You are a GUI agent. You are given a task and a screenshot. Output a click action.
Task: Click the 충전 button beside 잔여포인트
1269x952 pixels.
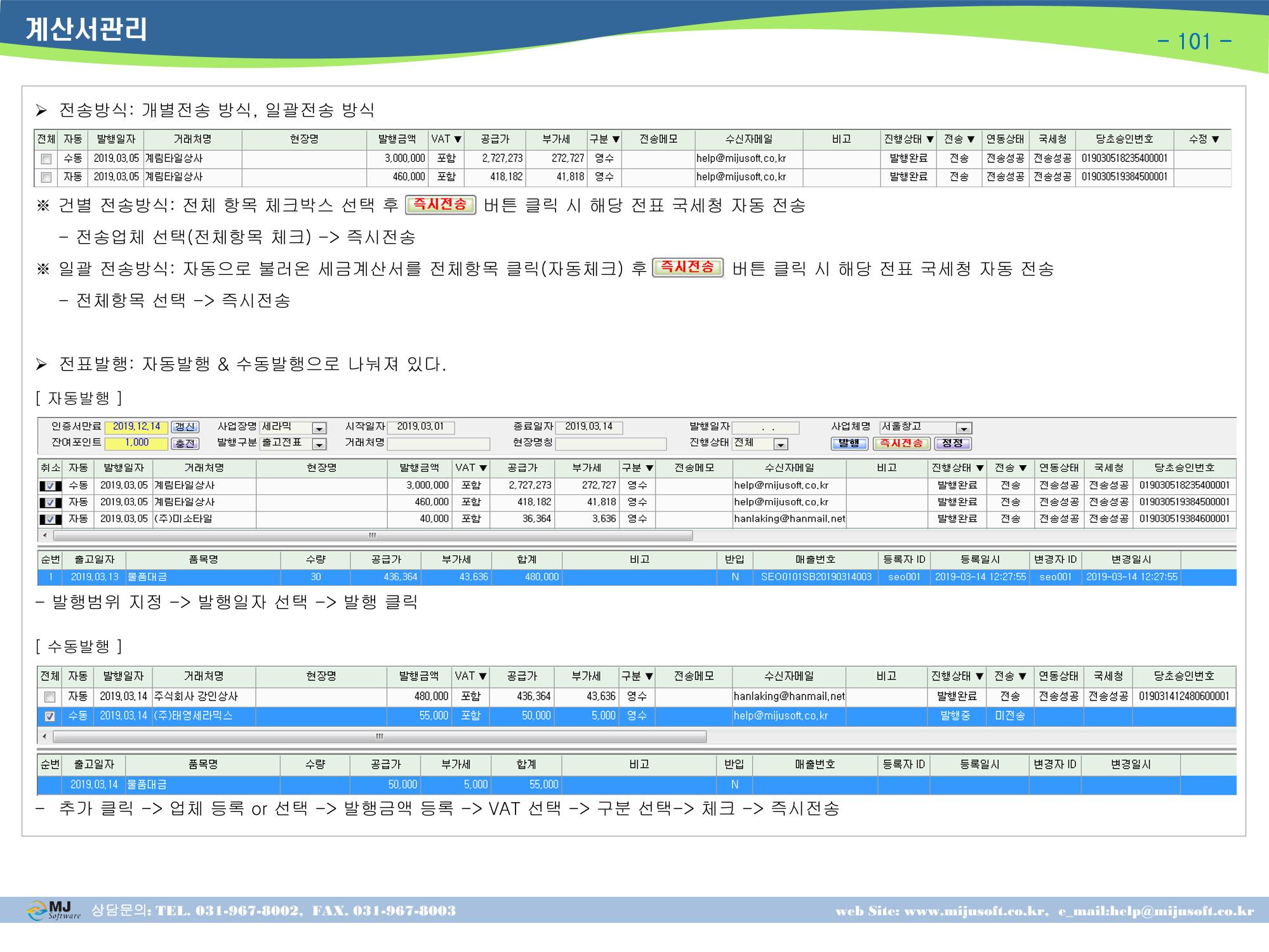[185, 443]
